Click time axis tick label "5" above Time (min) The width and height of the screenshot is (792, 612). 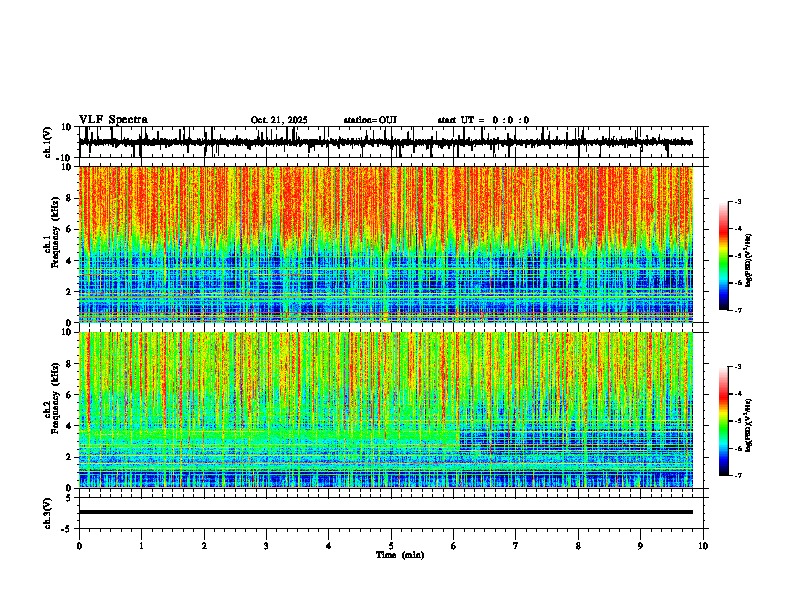391,546
